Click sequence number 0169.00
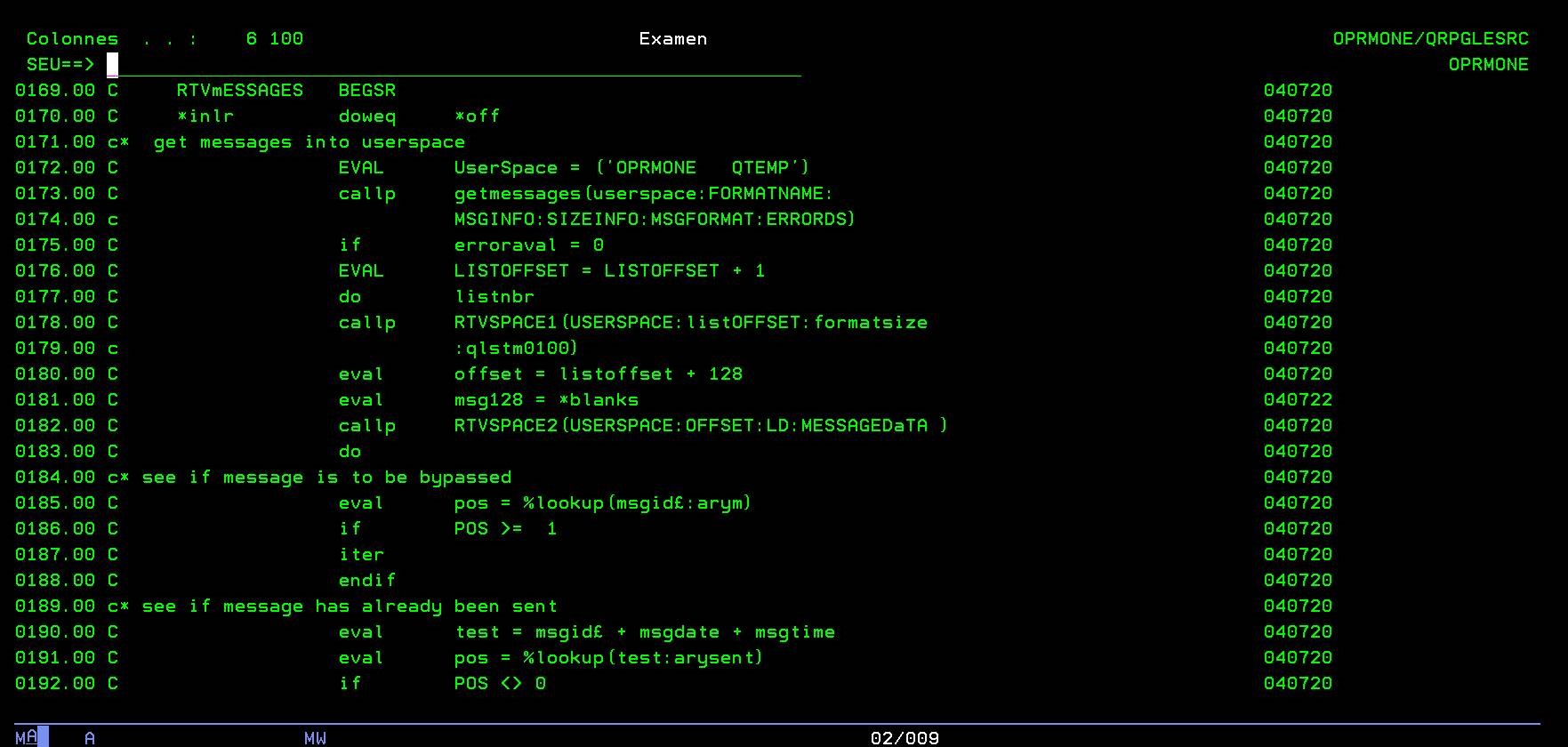Screen dimensions: 1568x747 tap(55, 91)
